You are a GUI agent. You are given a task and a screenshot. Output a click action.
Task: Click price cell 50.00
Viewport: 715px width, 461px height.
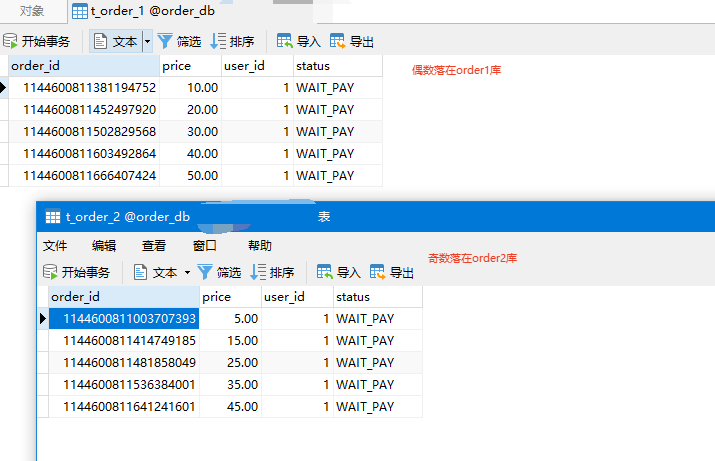[x=191, y=176]
